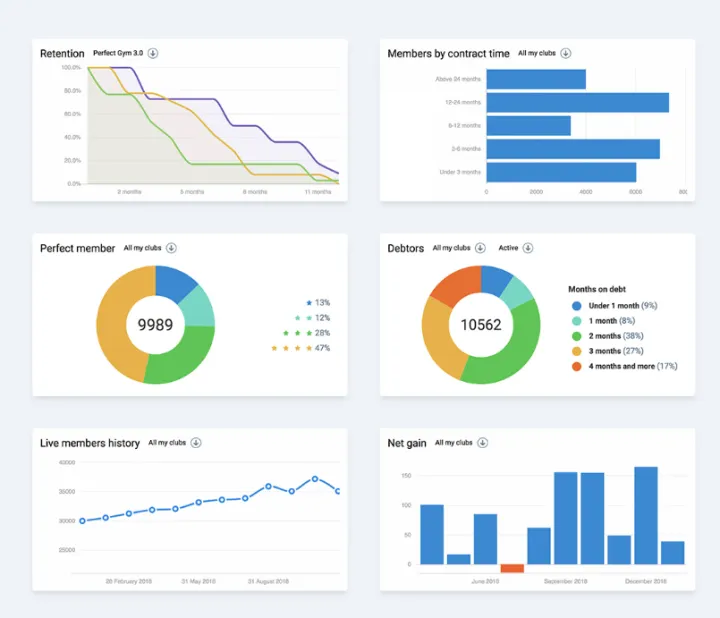720x618 pixels.
Task: Open the Retention Perfect Gym 3.0 dropdown arrow
Action: click(x=153, y=53)
